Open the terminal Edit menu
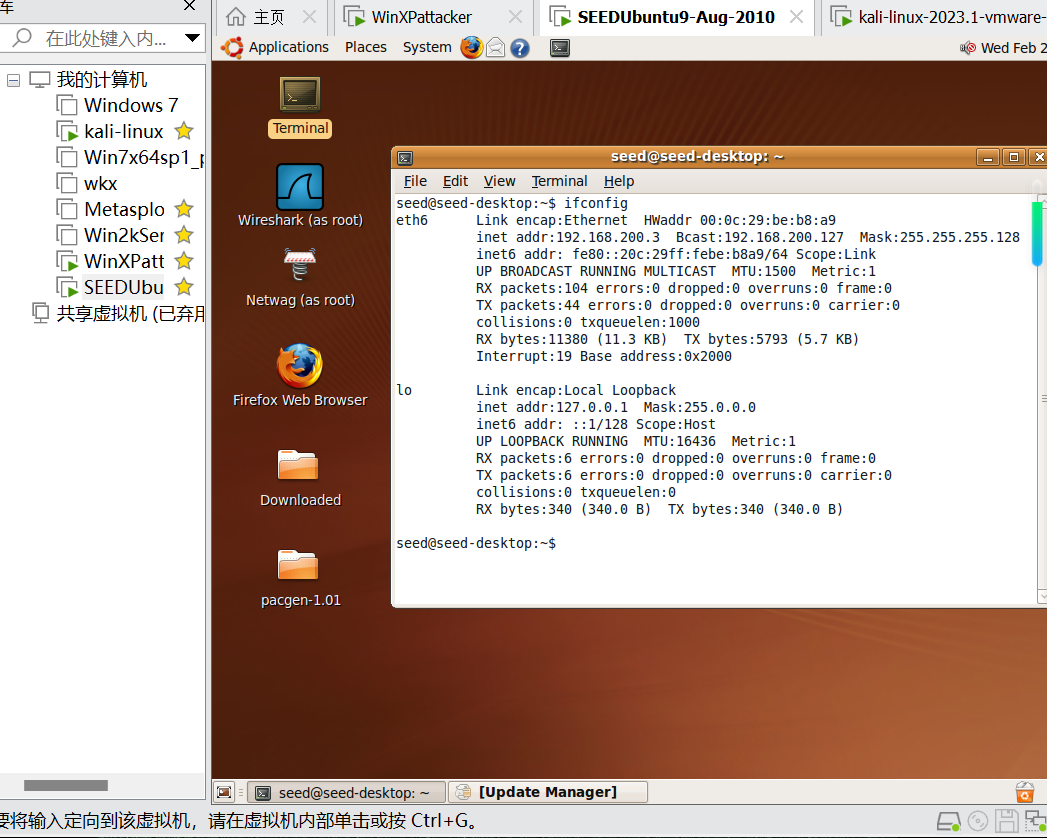The width and height of the screenshot is (1047, 838). (455, 181)
